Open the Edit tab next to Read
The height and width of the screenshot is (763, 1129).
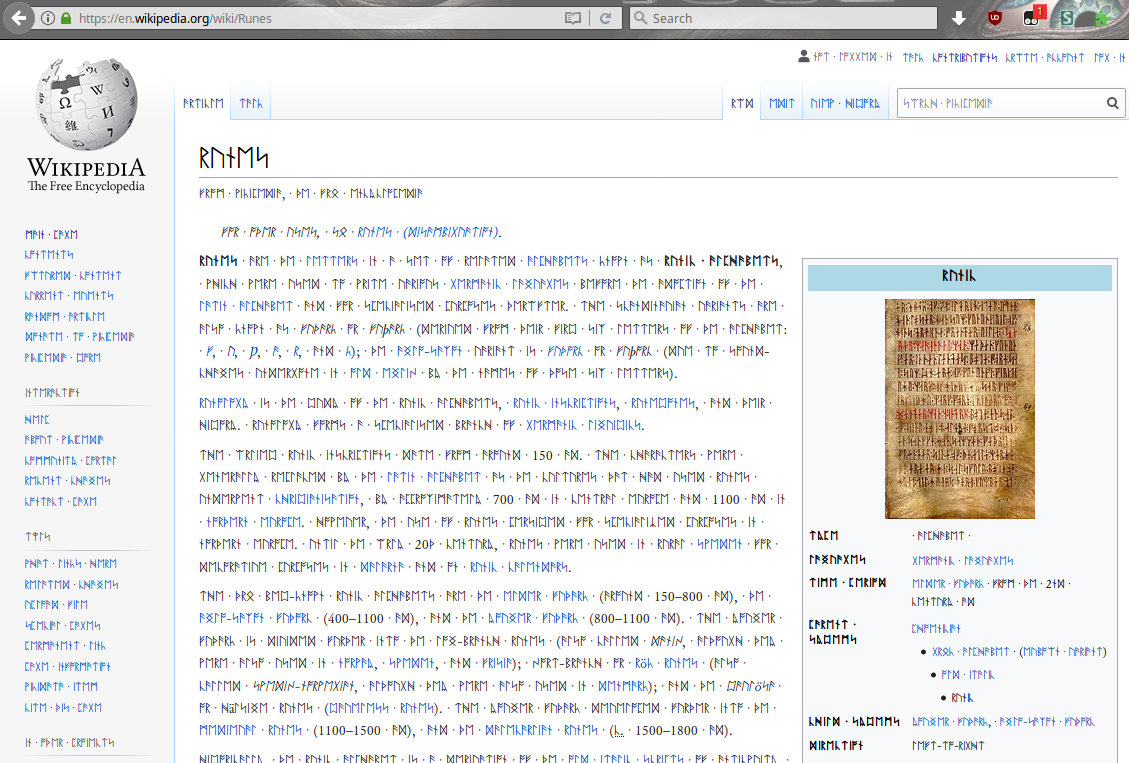(781, 103)
